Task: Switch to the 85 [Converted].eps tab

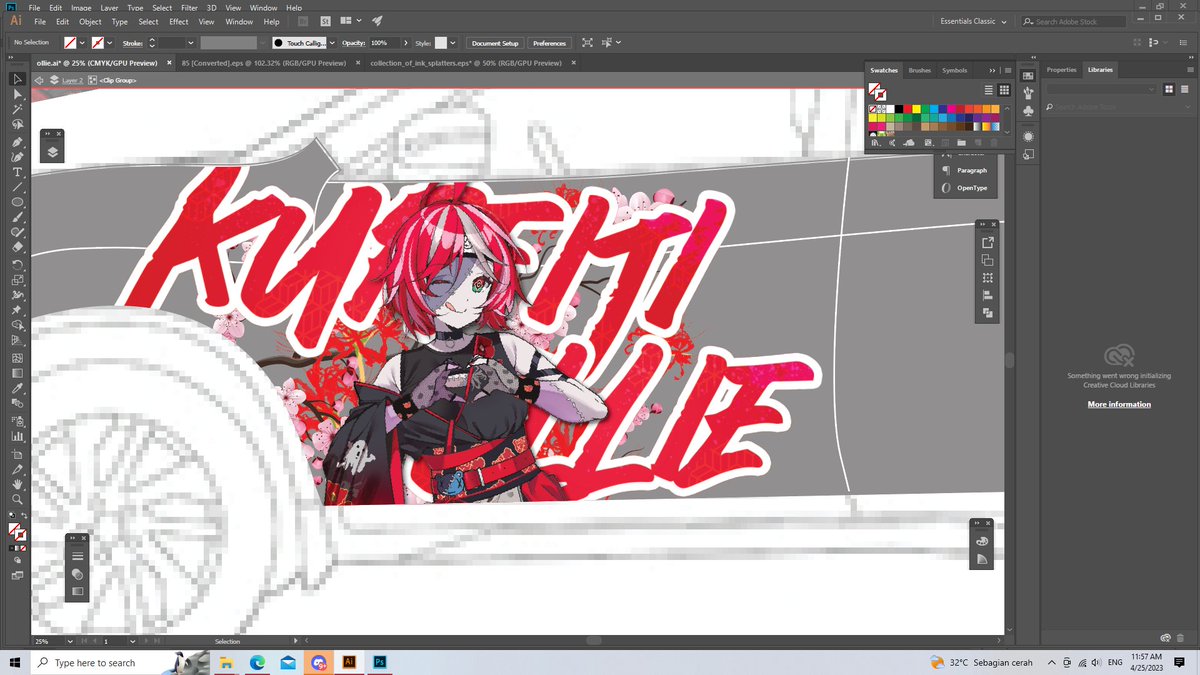Action: pyautogui.click(x=264, y=62)
